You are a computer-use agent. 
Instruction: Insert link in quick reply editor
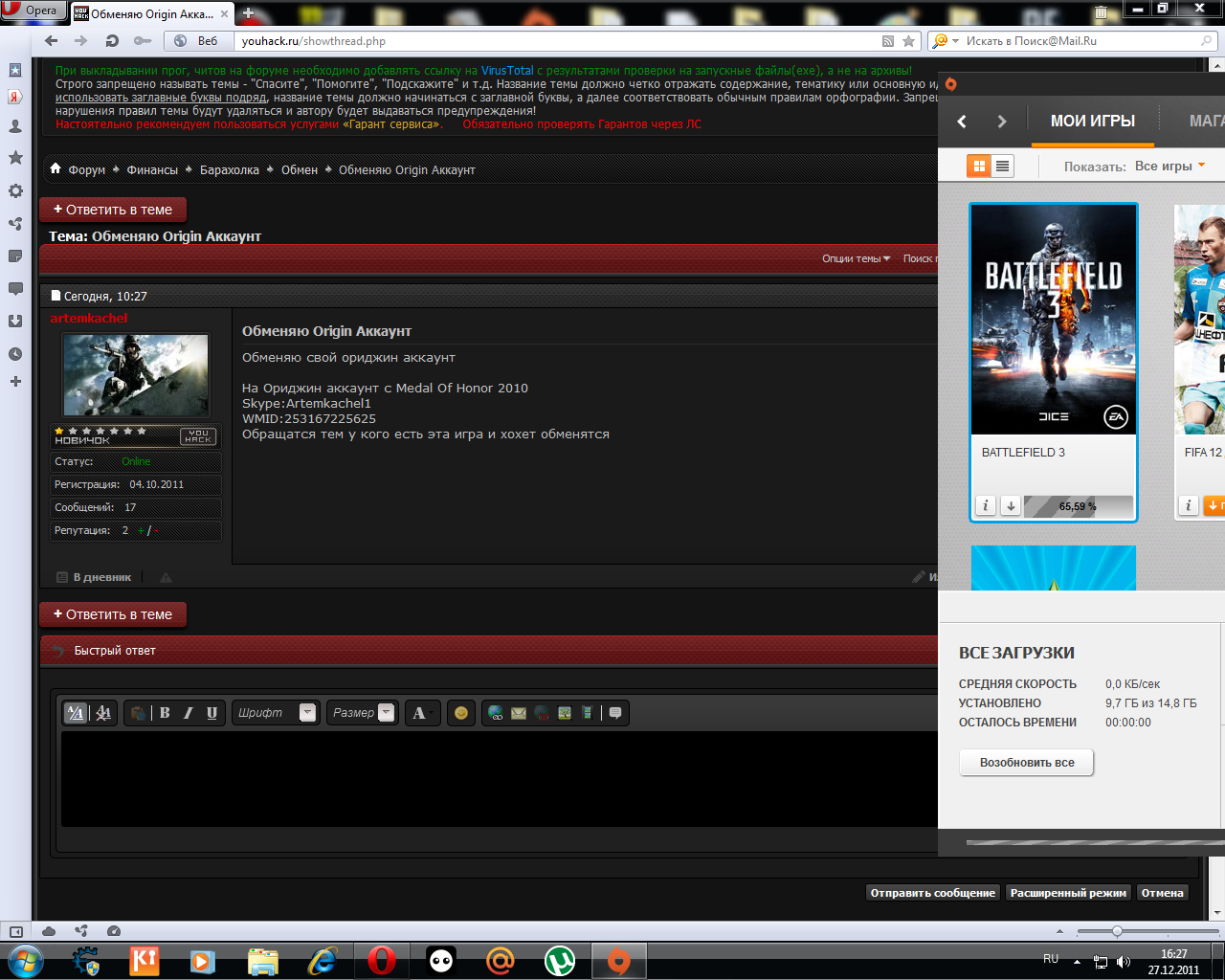tap(496, 713)
